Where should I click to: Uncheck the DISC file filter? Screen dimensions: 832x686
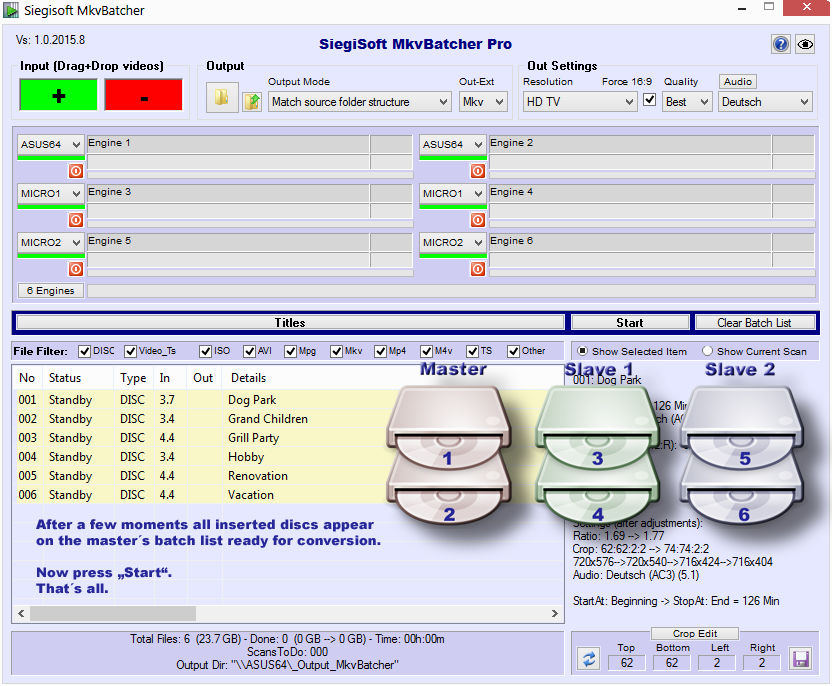[84, 351]
